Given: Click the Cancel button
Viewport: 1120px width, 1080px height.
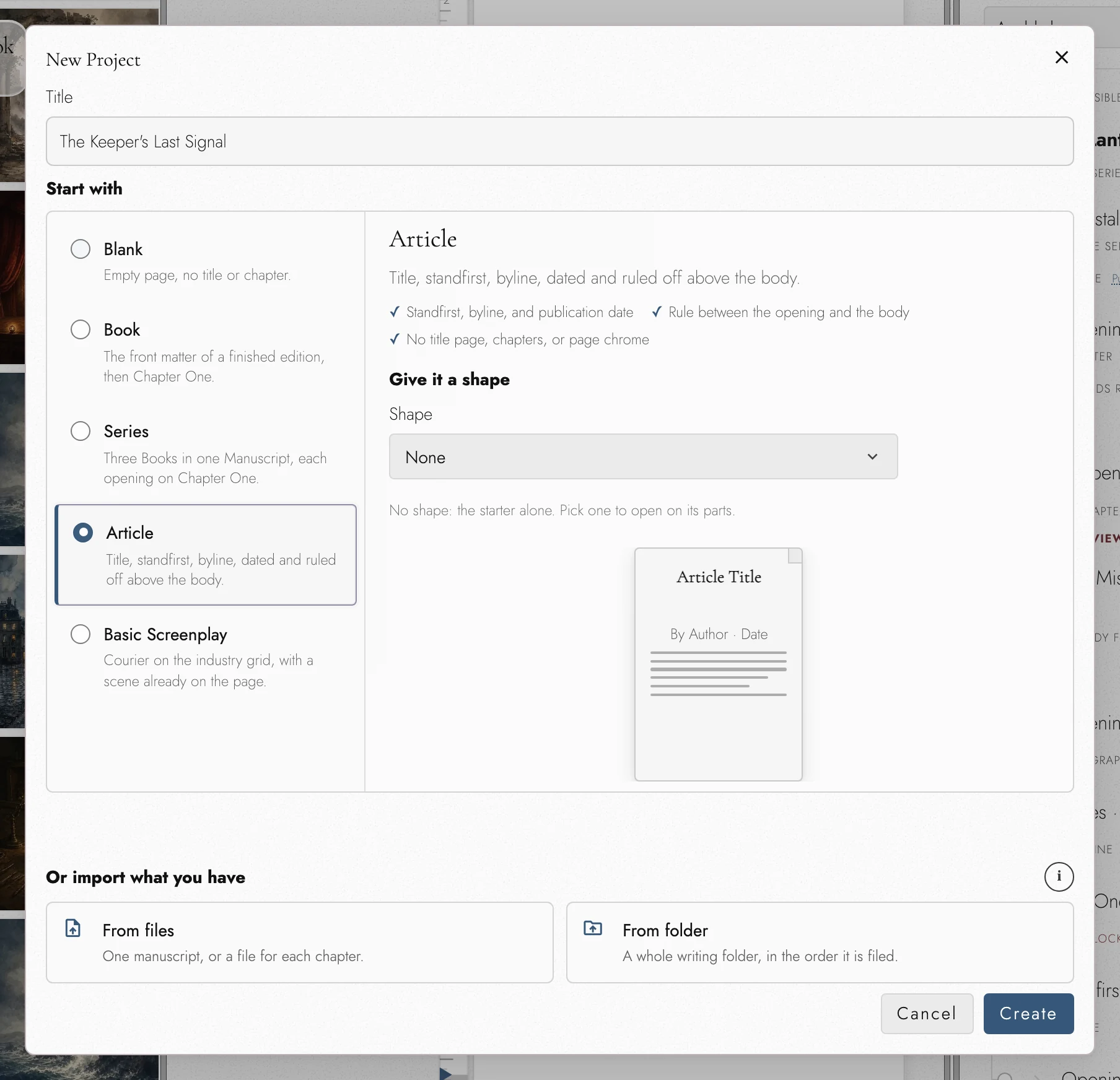Looking at the screenshot, I should point(927,1014).
